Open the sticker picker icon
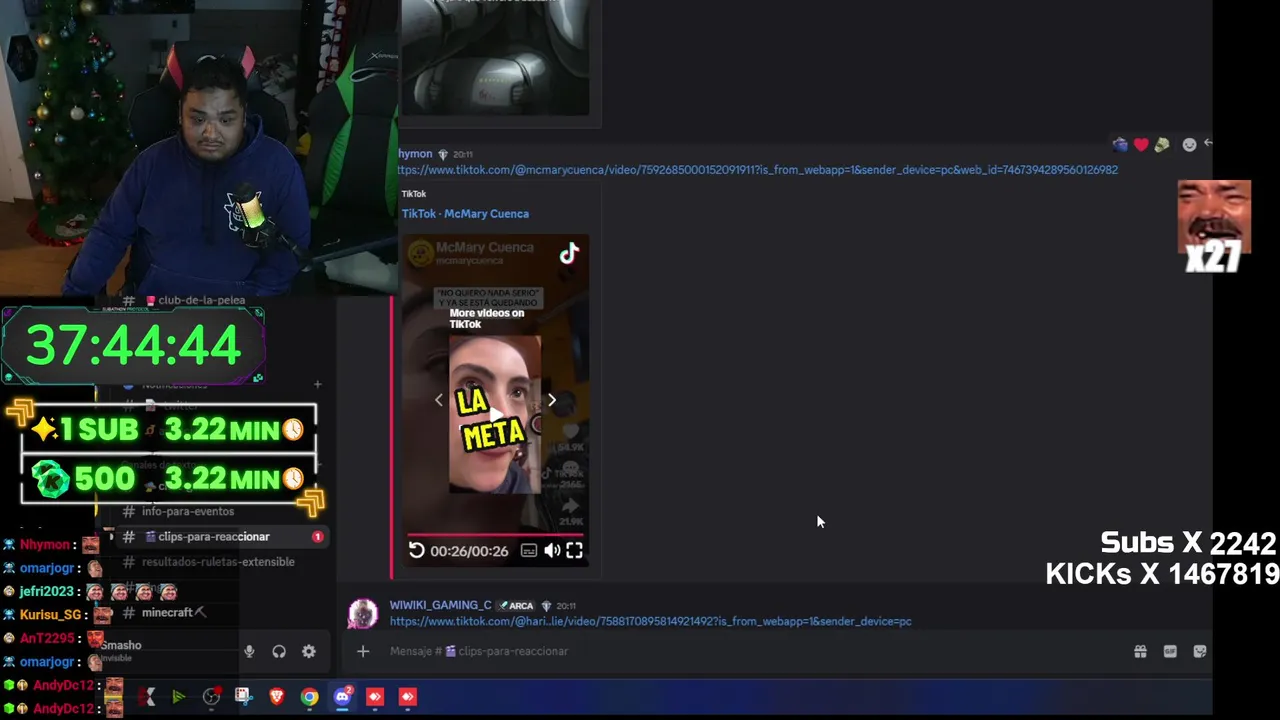The width and height of the screenshot is (1280, 720). tap(1200, 651)
